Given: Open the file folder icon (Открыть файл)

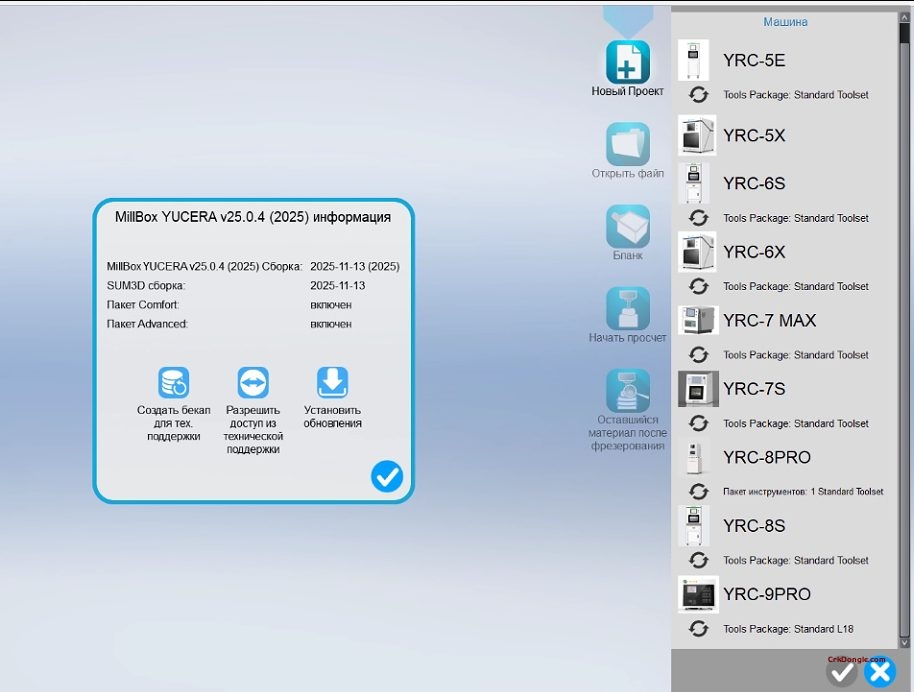Looking at the screenshot, I should click(628, 144).
